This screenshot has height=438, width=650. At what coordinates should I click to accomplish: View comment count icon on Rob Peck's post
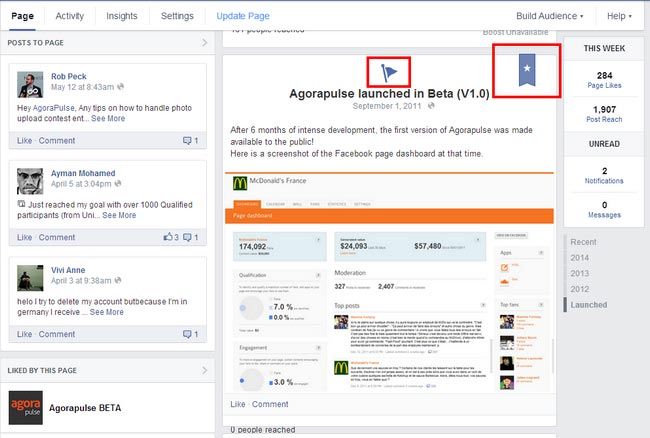pos(187,140)
